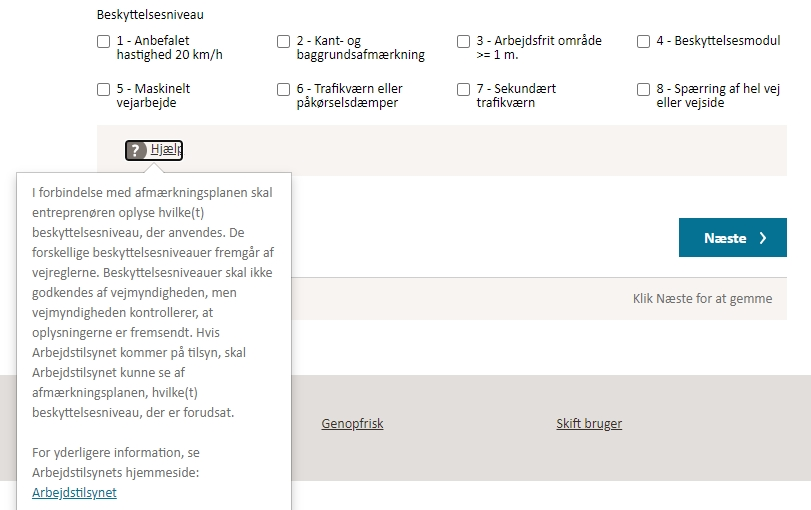This screenshot has height=510, width=811.
Task: Check '3 - Arbejdsfrit område >= 1 m.'
Action: click(x=464, y=42)
